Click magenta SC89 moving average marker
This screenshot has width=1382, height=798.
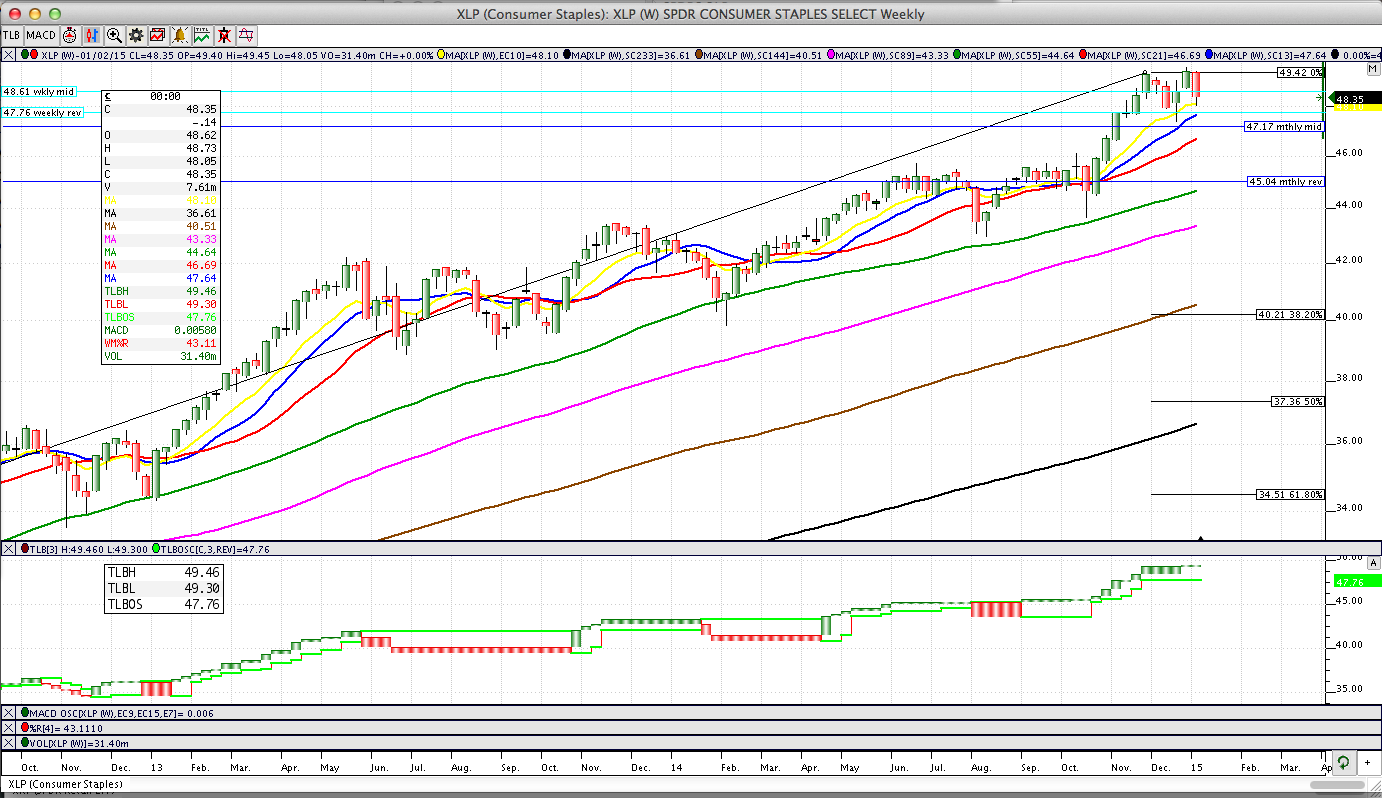(x=829, y=55)
